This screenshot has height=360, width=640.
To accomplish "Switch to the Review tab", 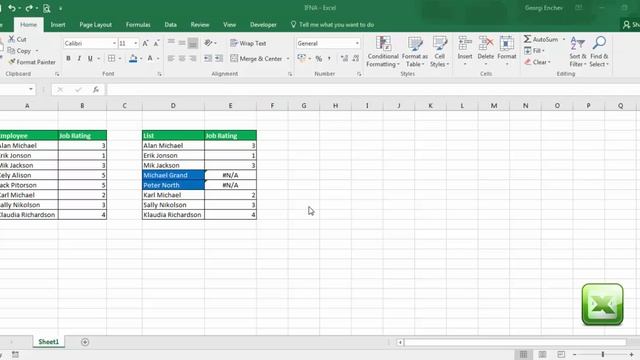I will pos(200,25).
